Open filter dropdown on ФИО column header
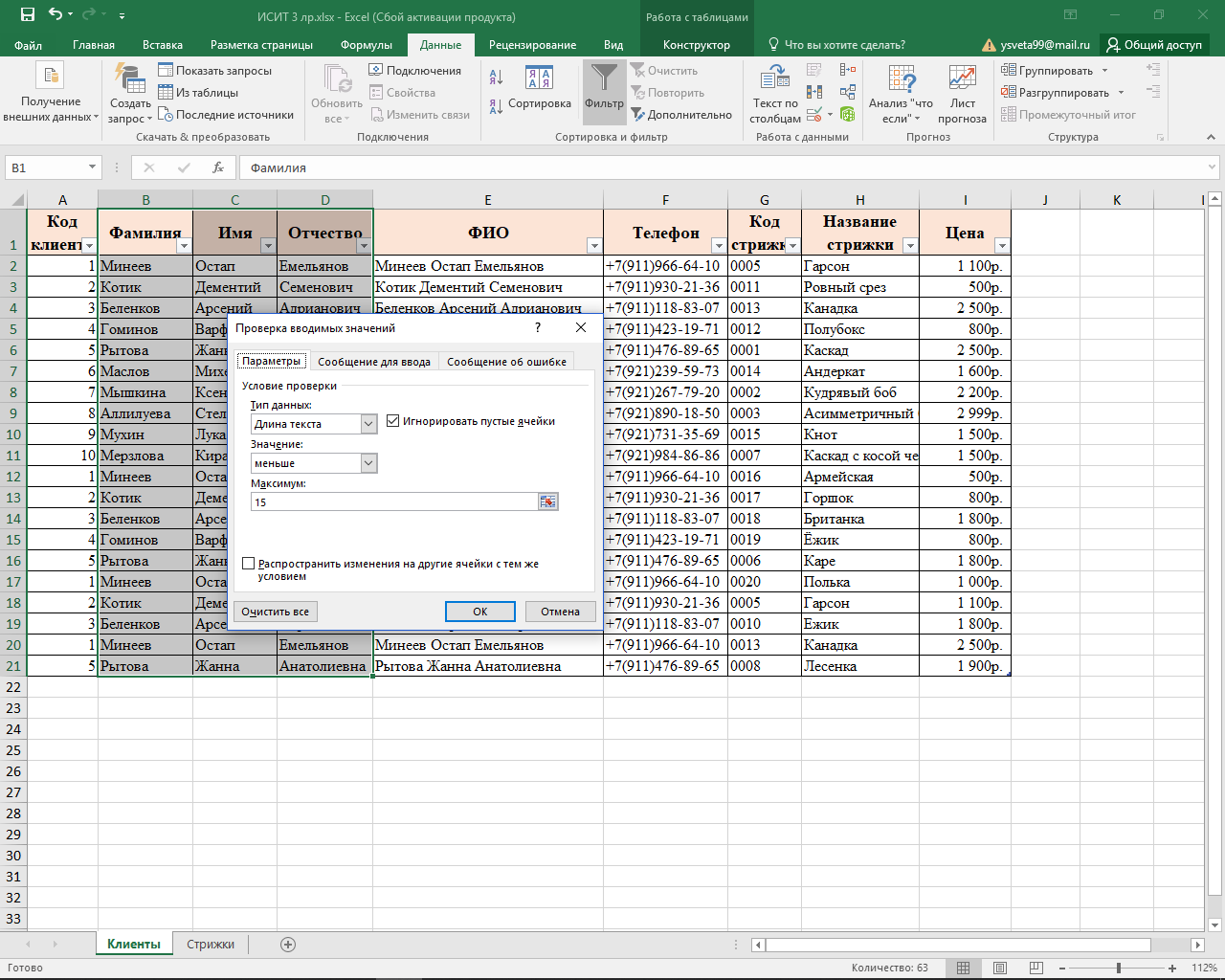 click(x=593, y=246)
